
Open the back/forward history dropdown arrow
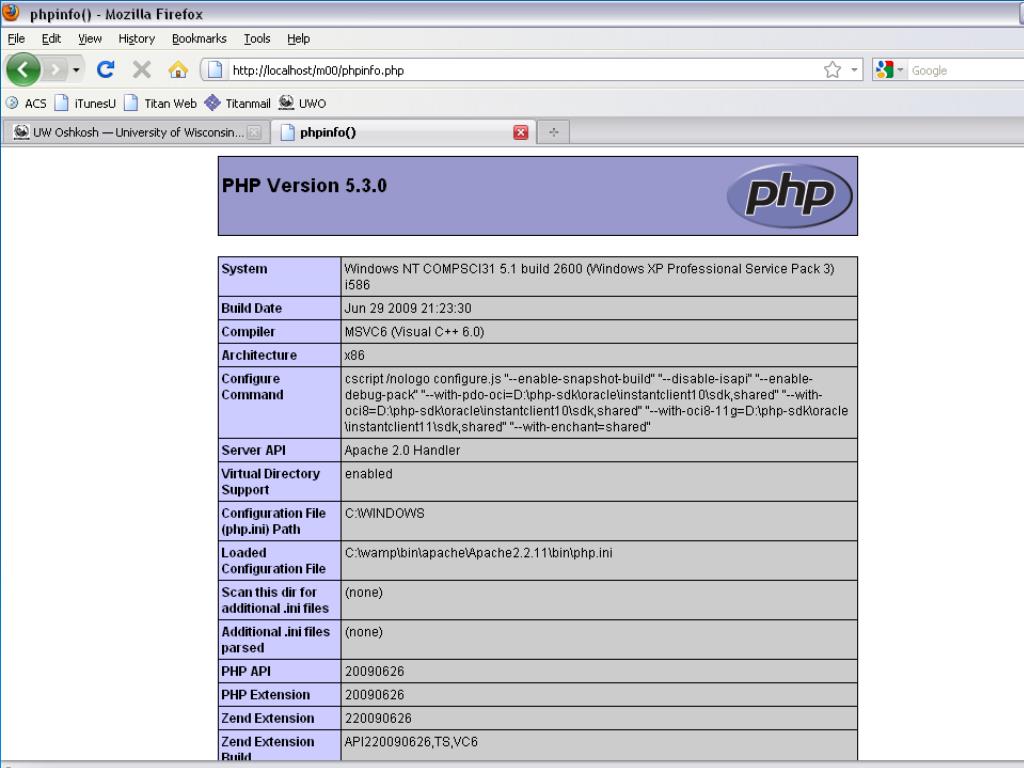coord(76,69)
